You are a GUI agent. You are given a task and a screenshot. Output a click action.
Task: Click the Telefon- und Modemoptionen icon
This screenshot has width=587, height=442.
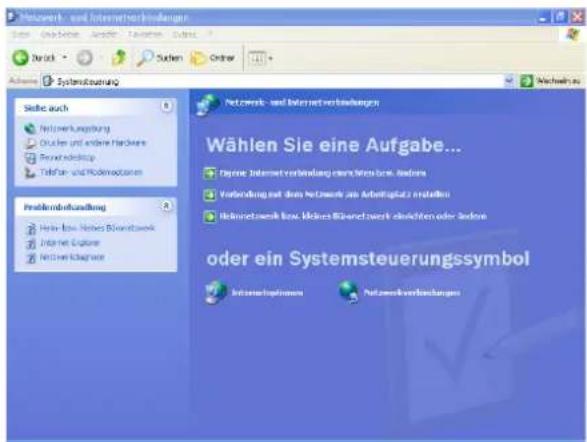[30, 173]
